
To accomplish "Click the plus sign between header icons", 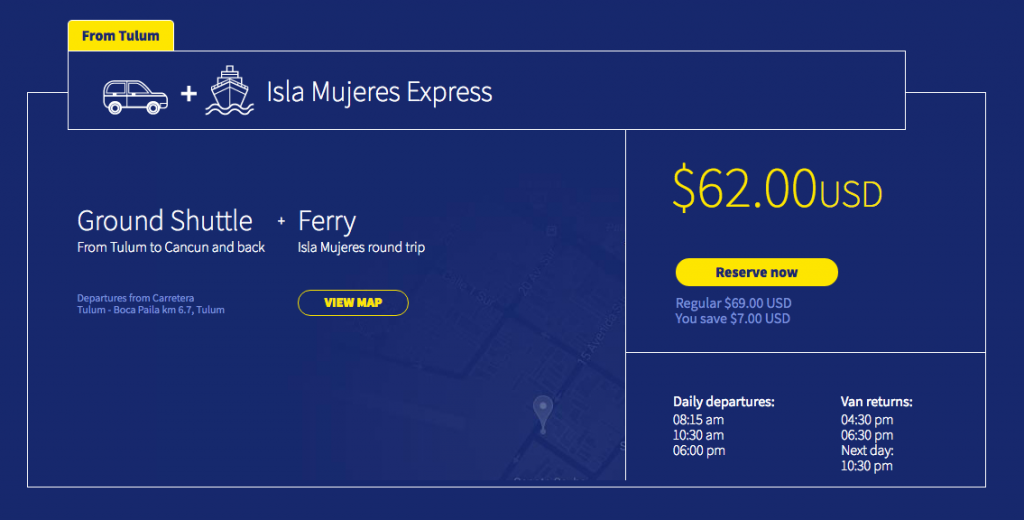I will pos(188,94).
